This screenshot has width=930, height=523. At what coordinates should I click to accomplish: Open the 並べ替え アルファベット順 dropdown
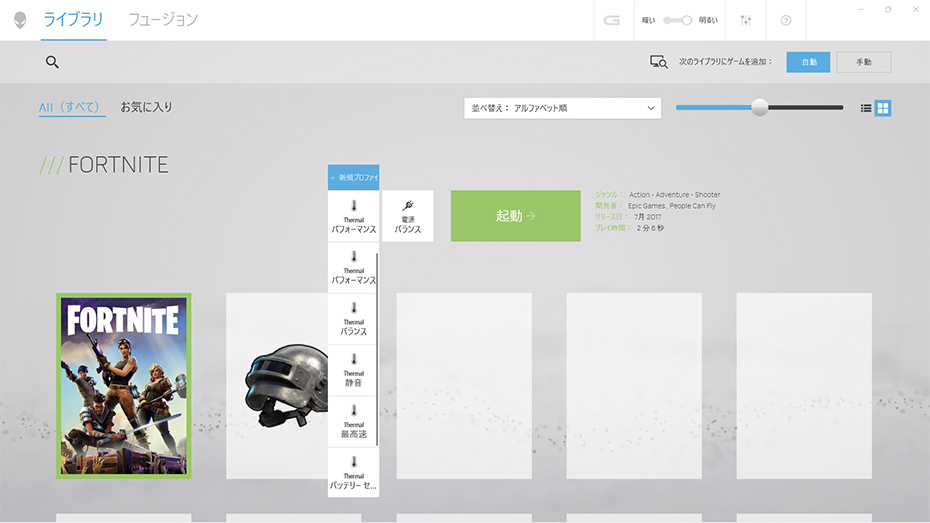(x=562, y=108)
